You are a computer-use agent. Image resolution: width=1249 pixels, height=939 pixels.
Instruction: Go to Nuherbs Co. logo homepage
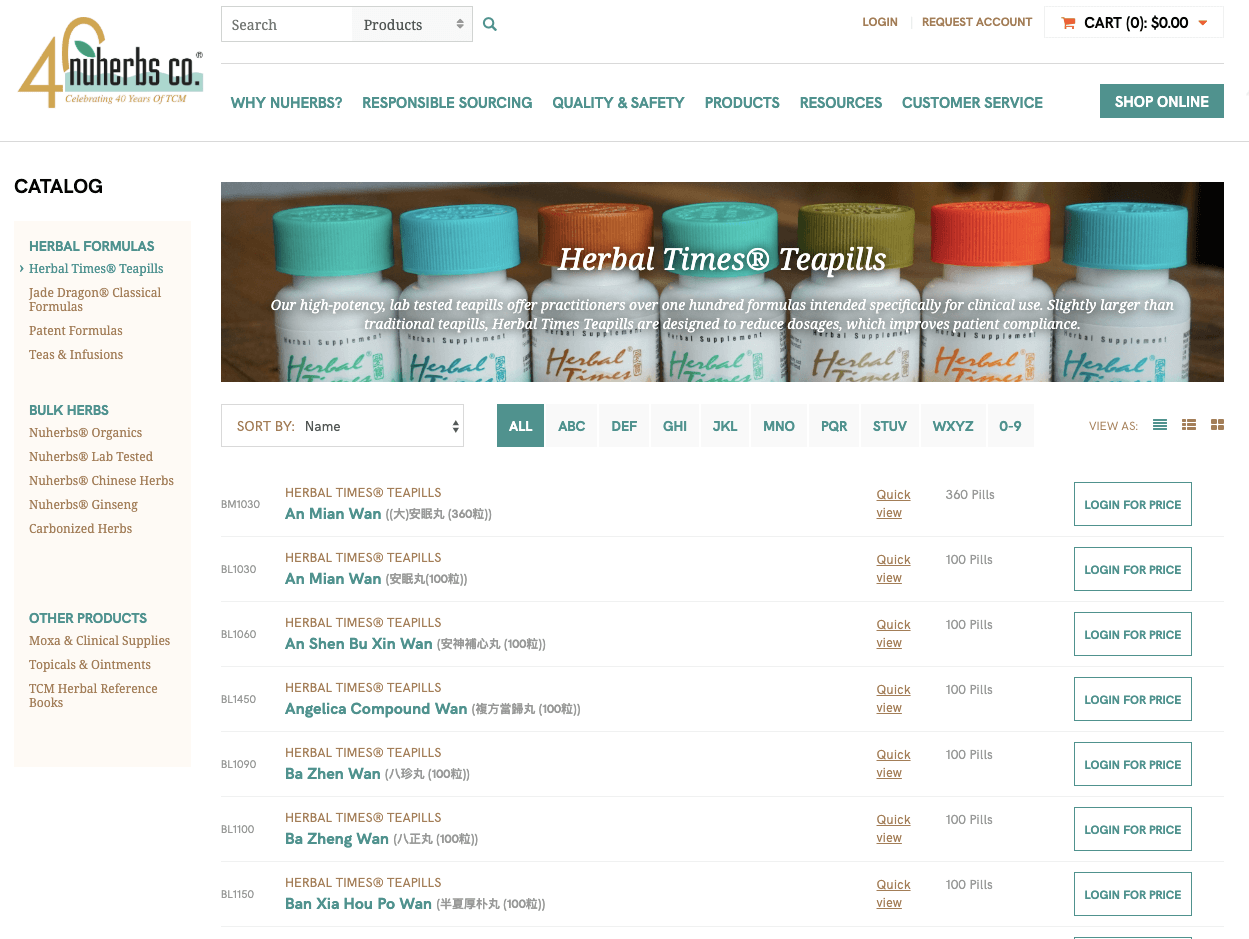[111, 62]
